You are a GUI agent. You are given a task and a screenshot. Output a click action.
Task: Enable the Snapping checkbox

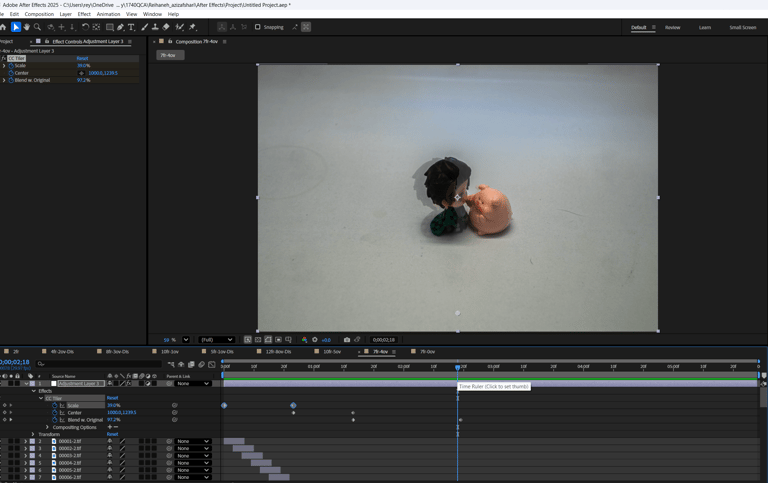258,27
